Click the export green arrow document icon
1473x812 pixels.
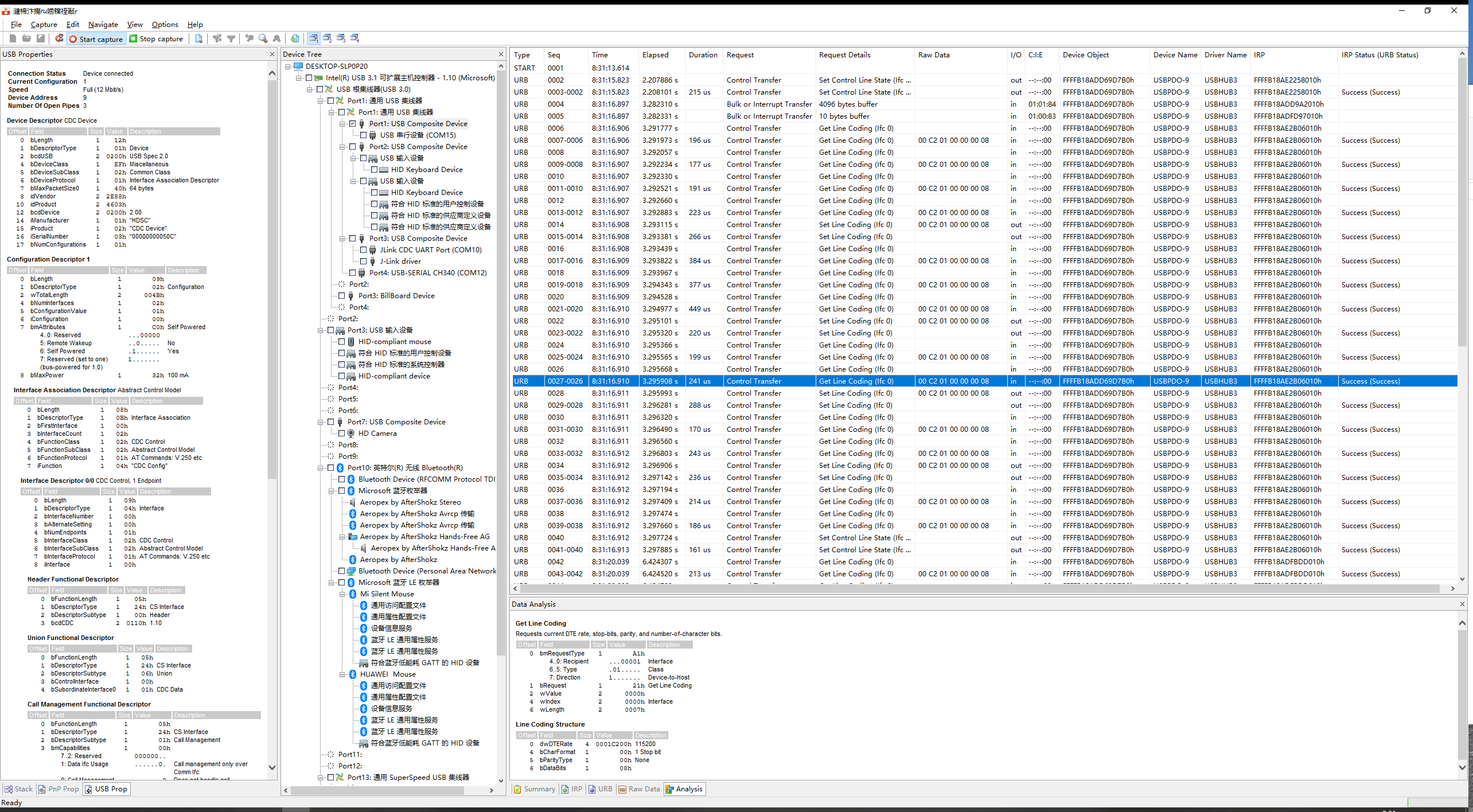point(295,38)
